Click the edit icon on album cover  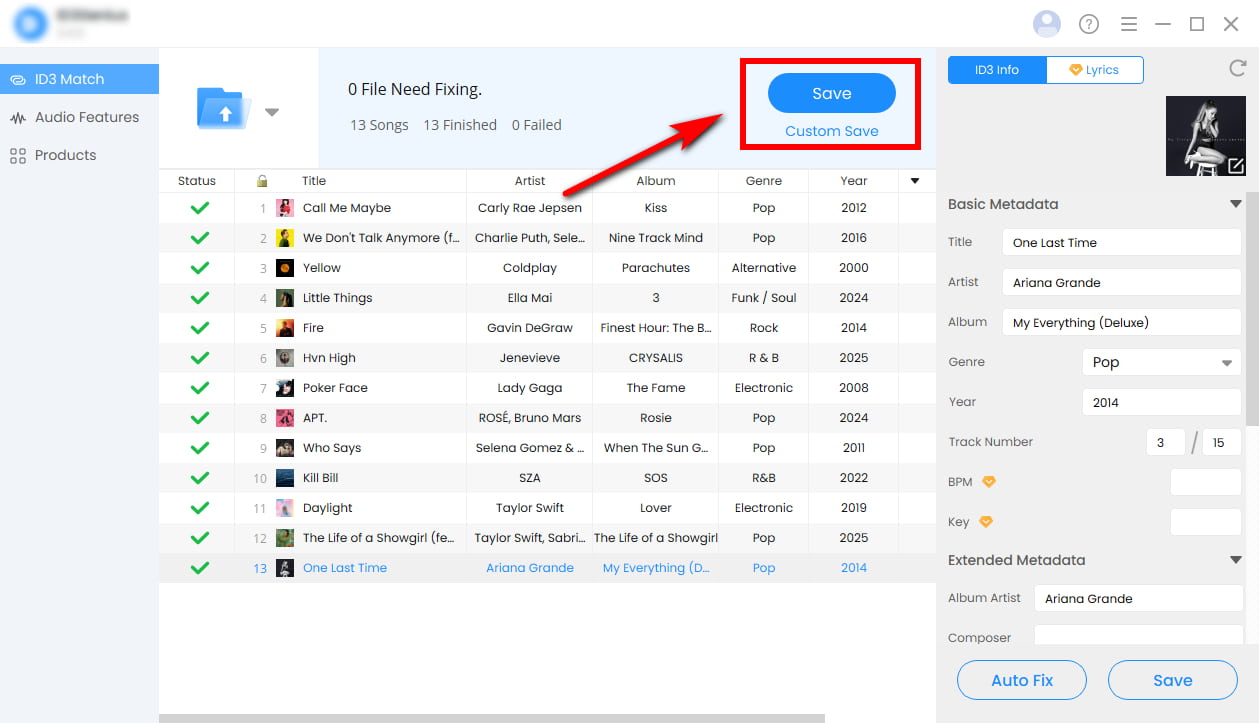click(x=1235, y=166)
